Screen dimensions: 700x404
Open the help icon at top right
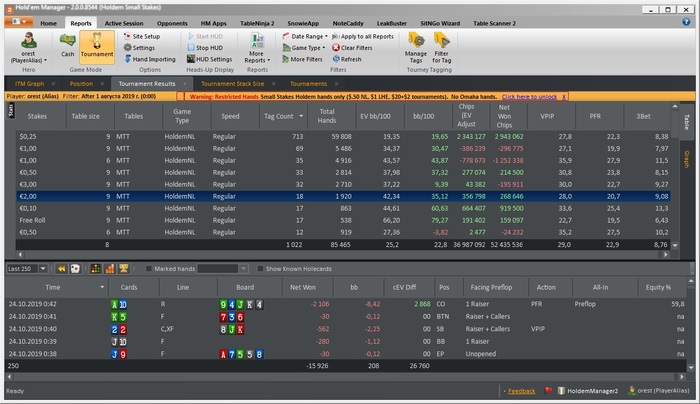tap(686, 22)
